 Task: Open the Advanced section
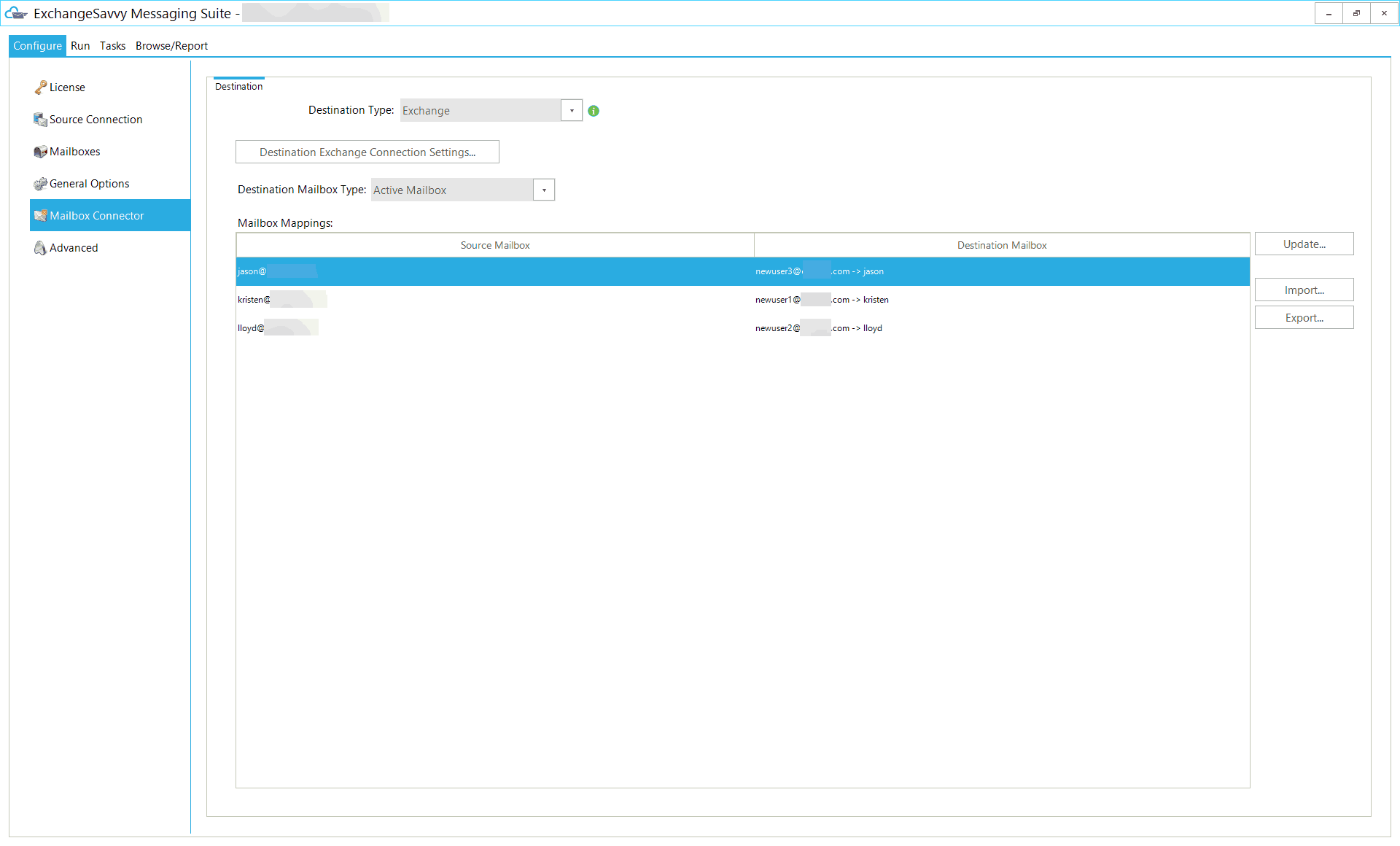(110, 248)
